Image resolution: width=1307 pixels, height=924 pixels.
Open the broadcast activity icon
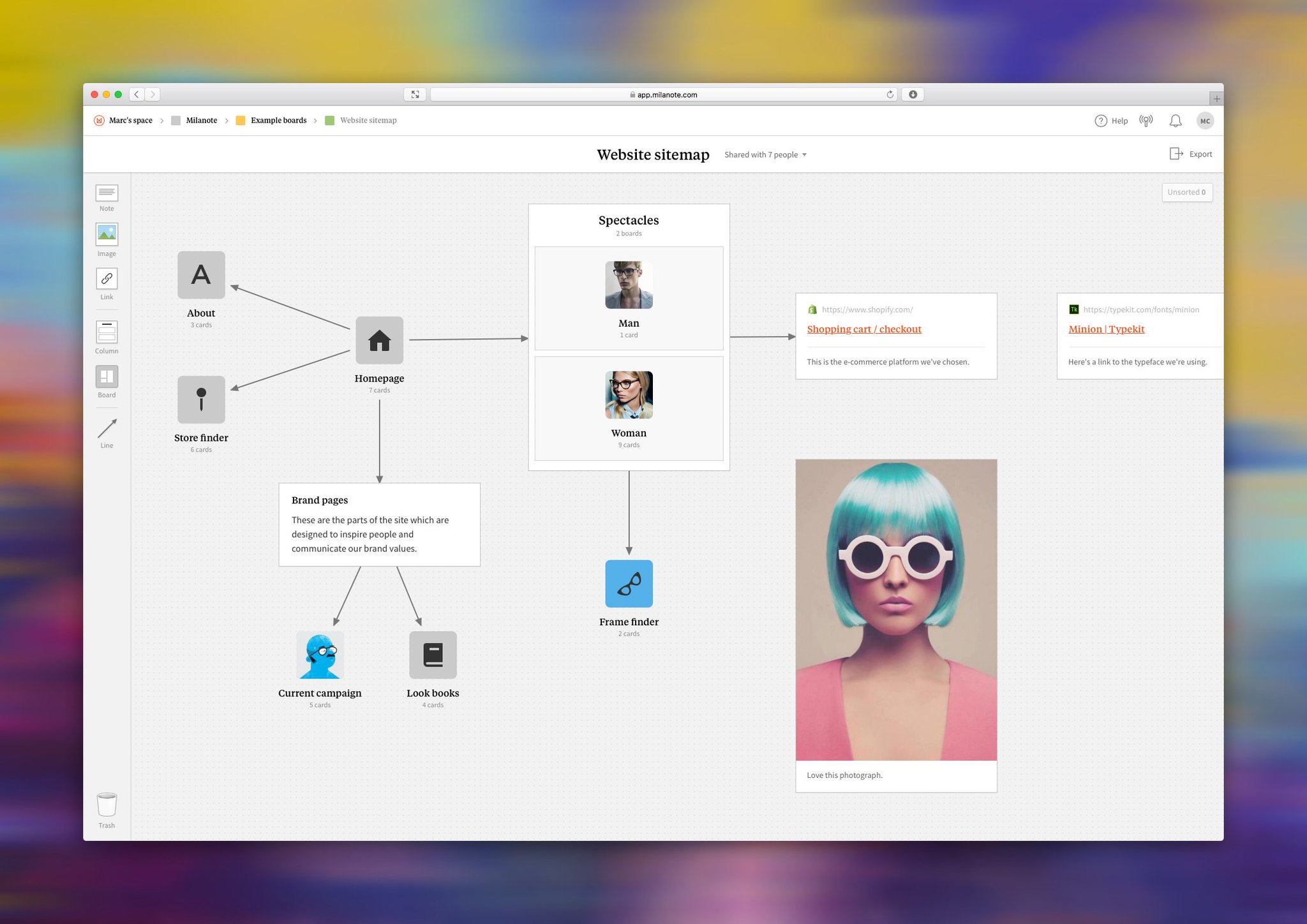click(1146, 121)
